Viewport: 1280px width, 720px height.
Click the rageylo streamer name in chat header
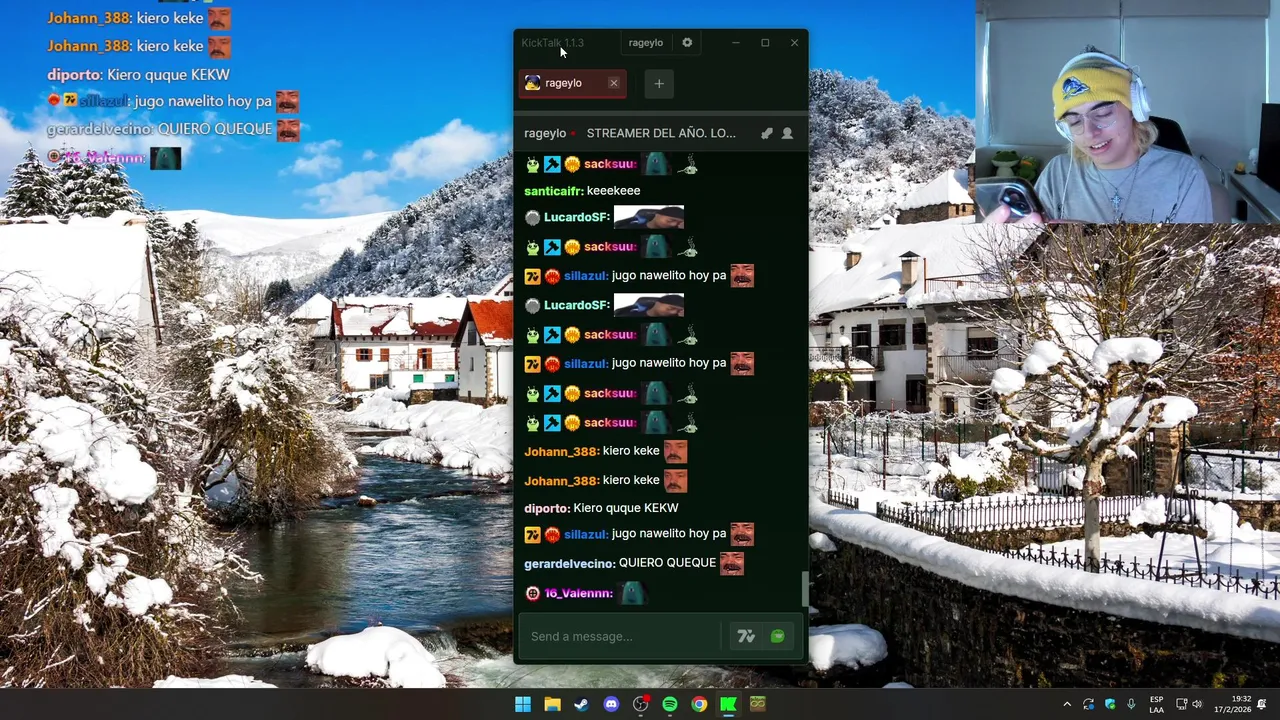[545, 133]
